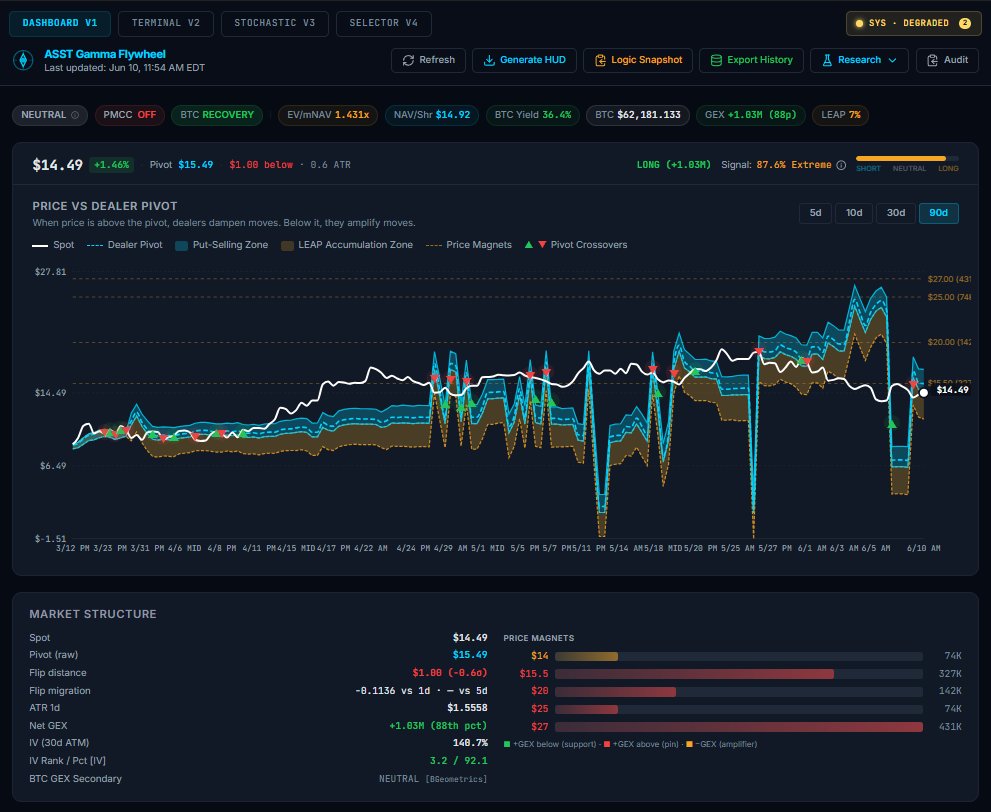The width and height of the screenshot is (991, 812).
Task: Toggle the Pivot Crossovers legend entry
Action: tap(576, 245)
